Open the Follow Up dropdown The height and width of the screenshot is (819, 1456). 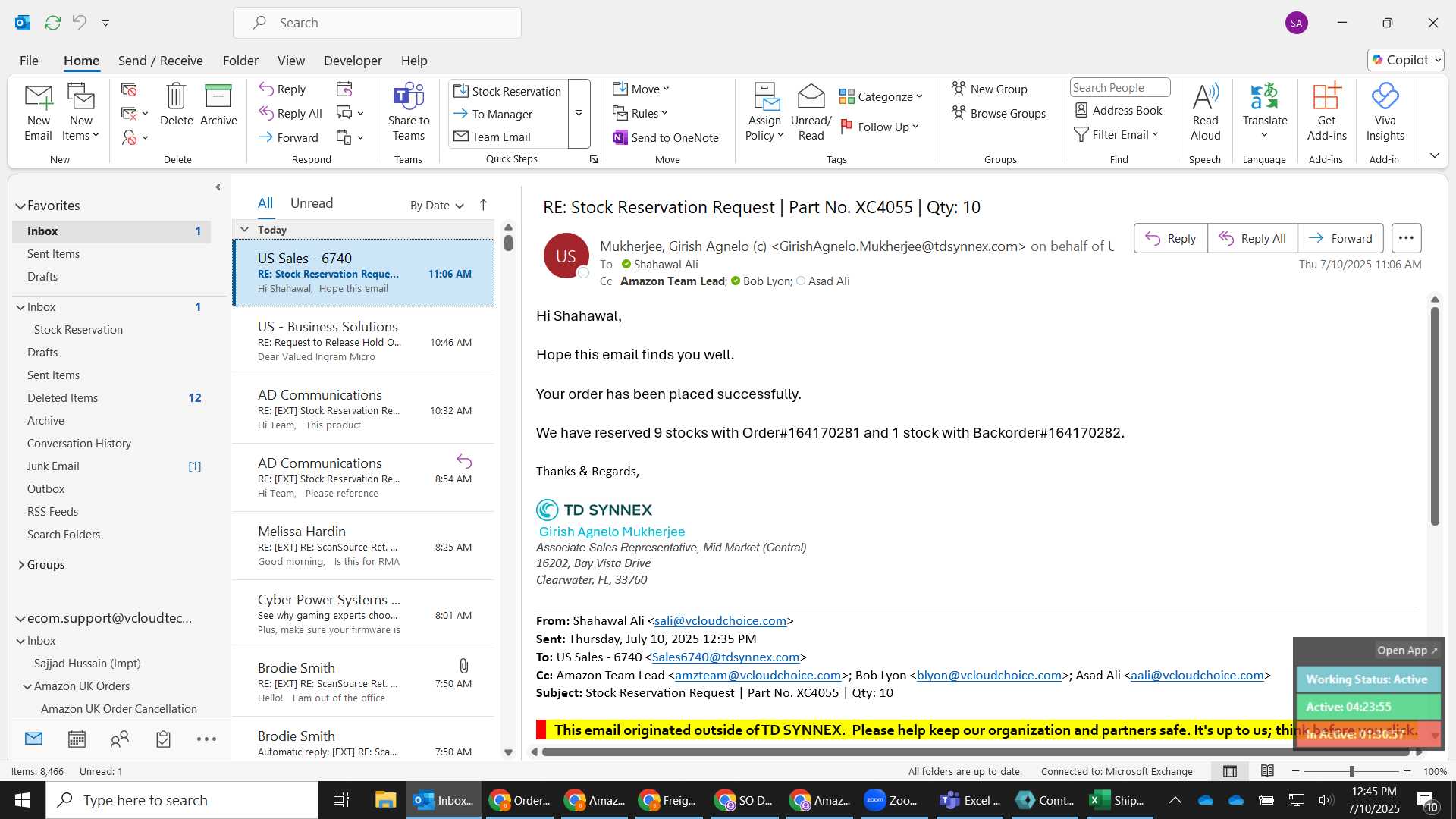[x=880, y=127]
